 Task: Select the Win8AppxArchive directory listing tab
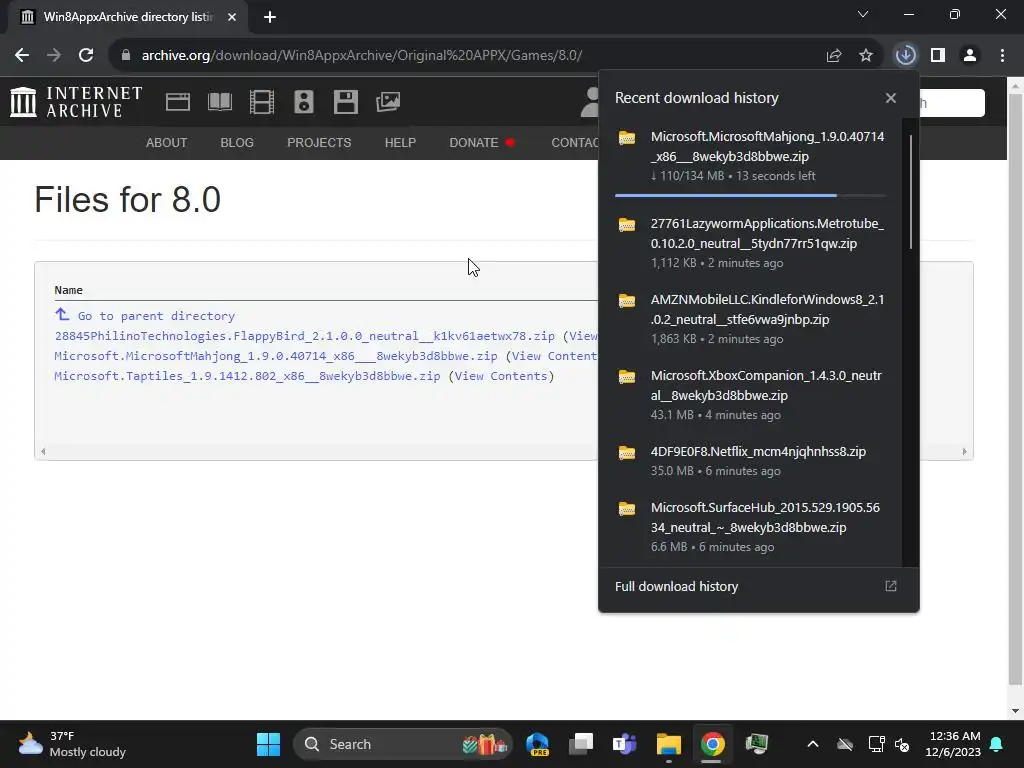tap(128, 18)
